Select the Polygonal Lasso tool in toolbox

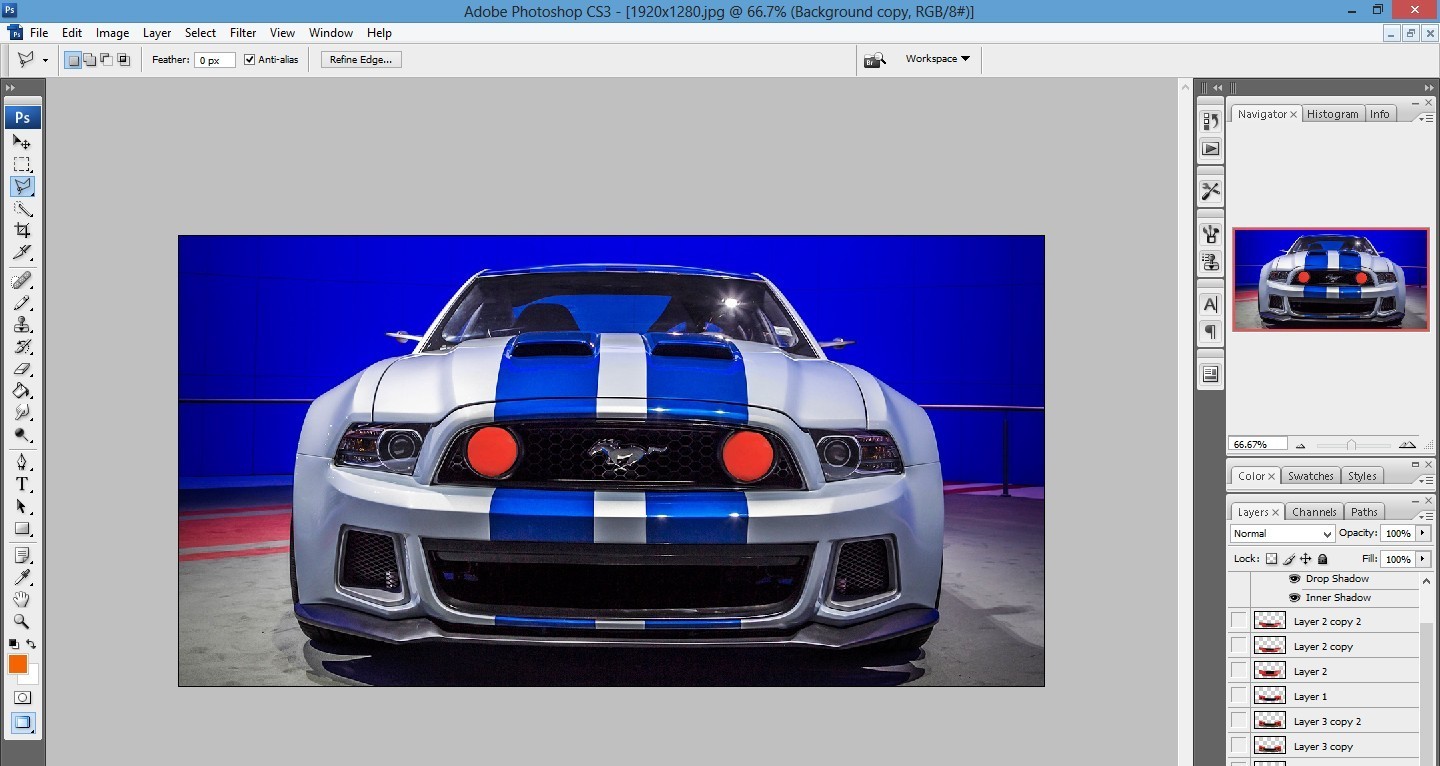(22, 186)
